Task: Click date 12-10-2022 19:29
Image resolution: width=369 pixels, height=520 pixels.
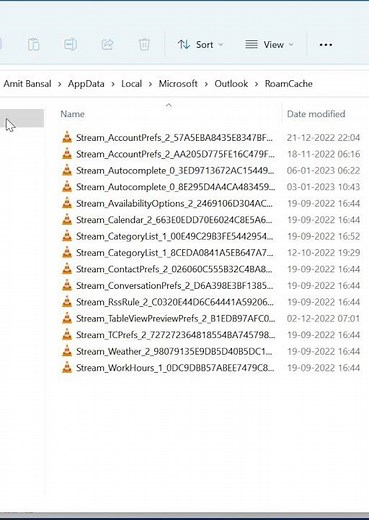Action: (x=323, y=253)
